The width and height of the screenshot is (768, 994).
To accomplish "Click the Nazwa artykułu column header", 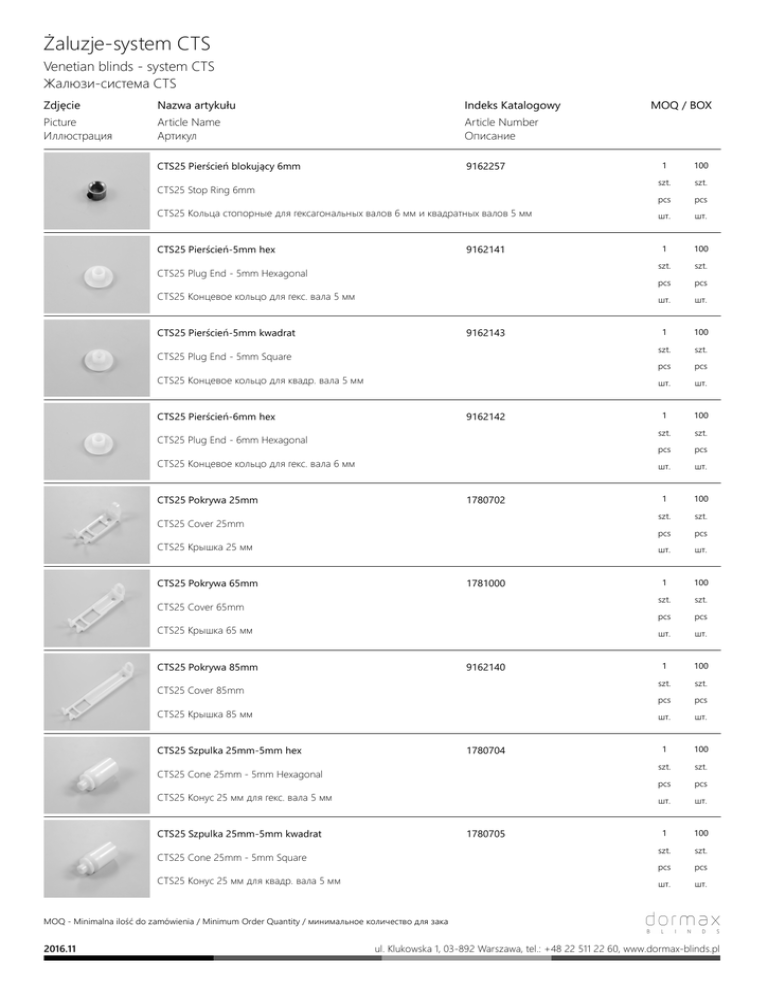I will (x=205, y=104).
